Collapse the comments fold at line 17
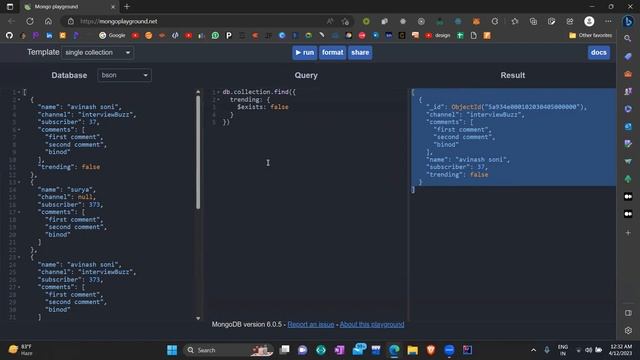The height and width of the screenshot is (360, 640). tap(19, 212)
